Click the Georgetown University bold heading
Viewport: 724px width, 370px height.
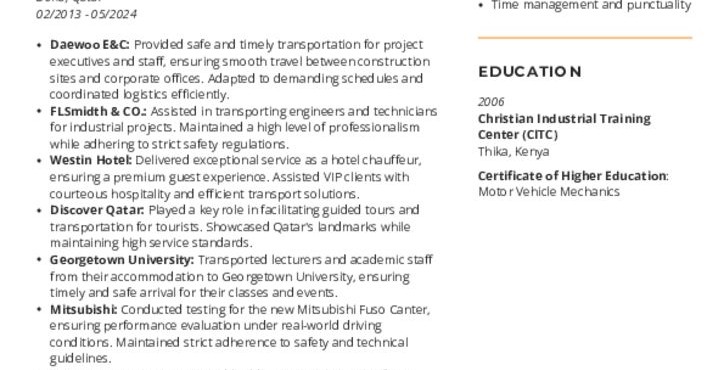122,260
